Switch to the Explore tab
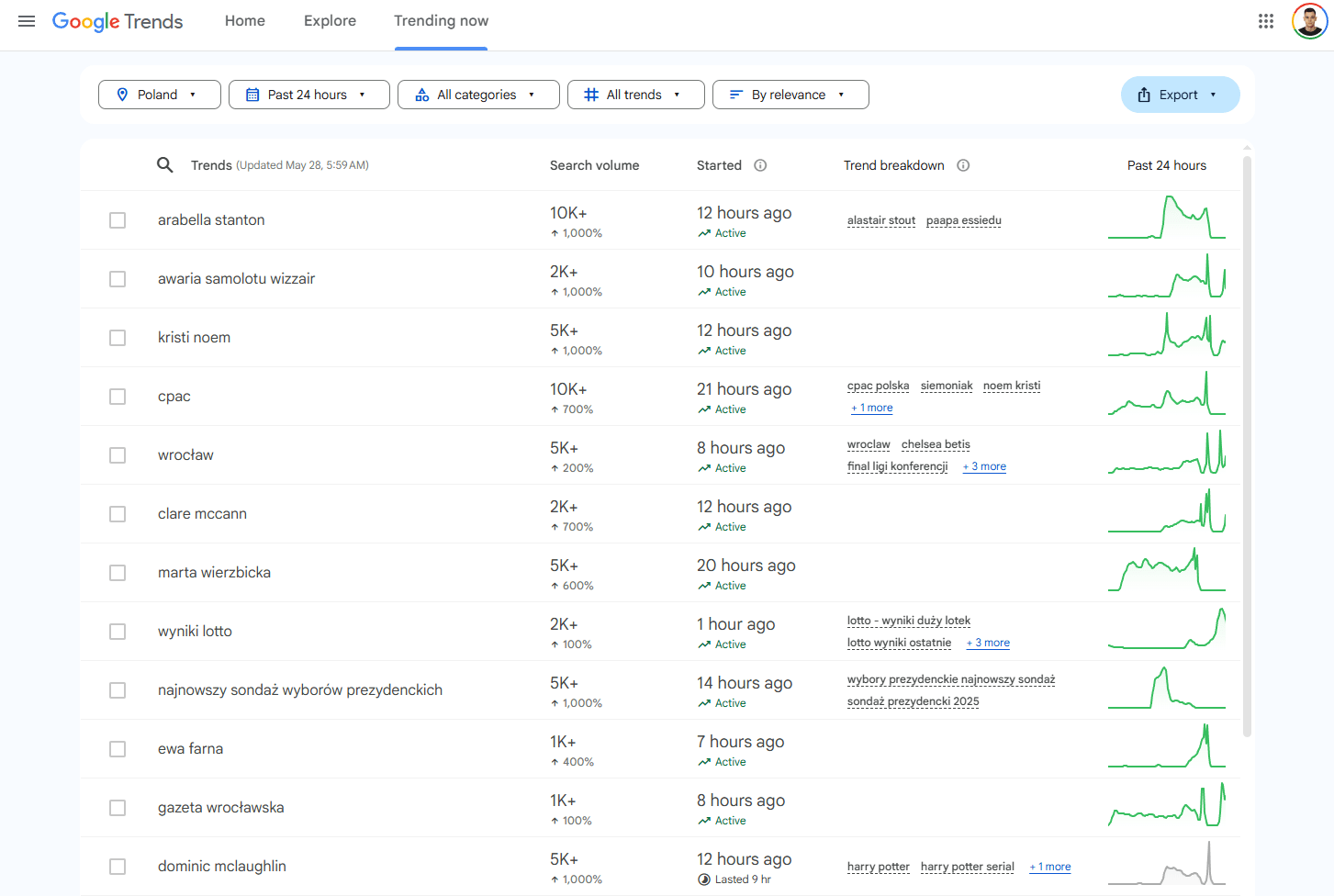This screenshot has height=896, width=1334. coord(330,21)
